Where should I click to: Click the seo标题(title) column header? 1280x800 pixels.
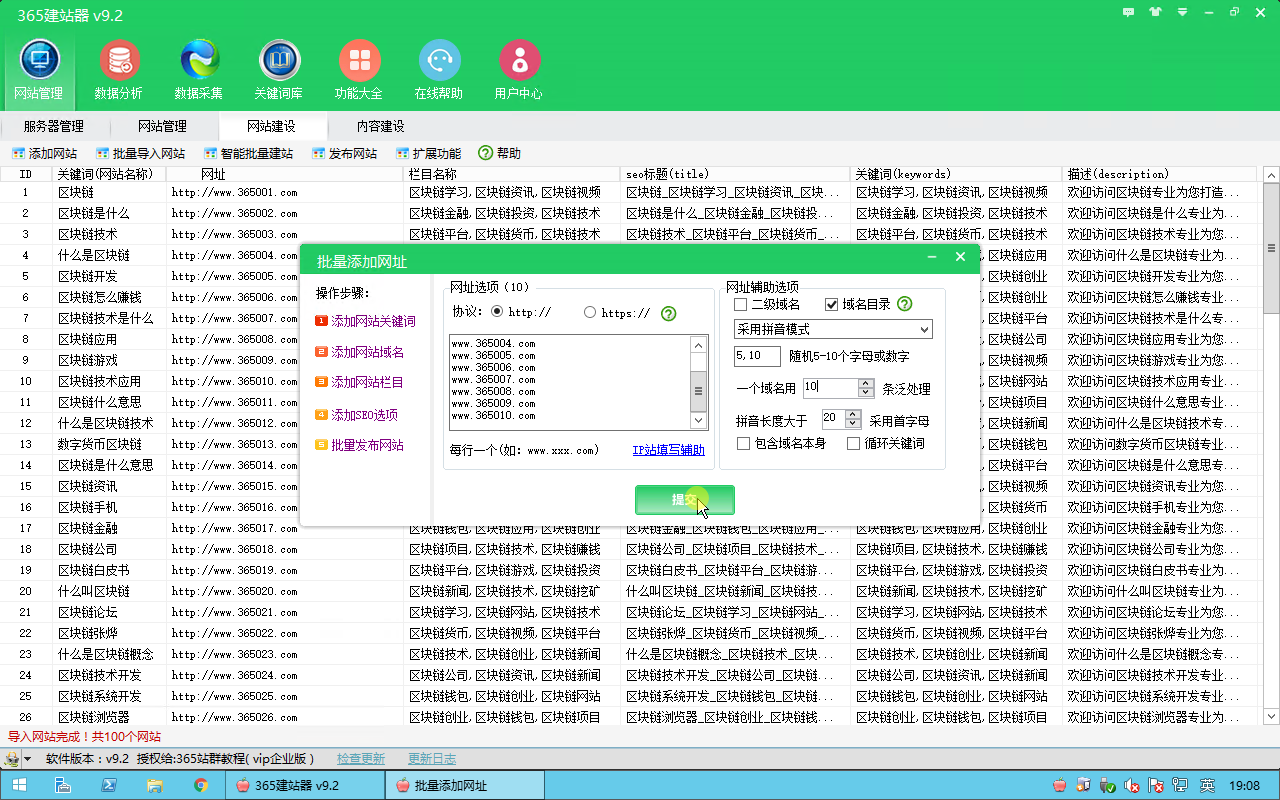tap(736, 174)
